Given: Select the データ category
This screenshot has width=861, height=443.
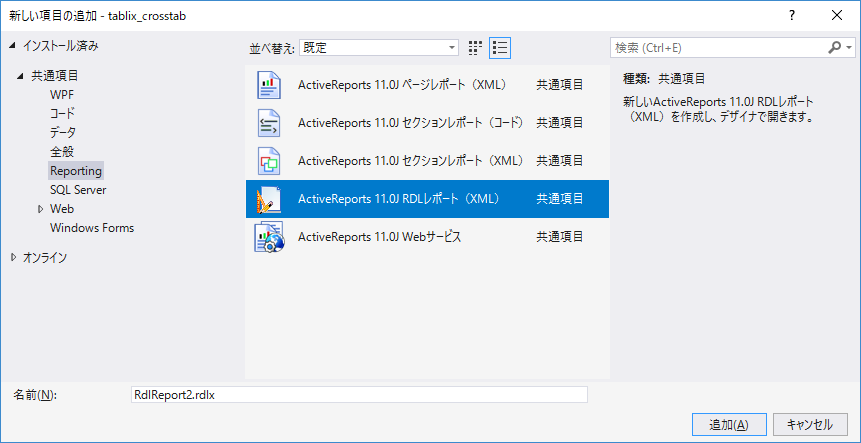Looking at the screenshot, I should coord(63,132).
